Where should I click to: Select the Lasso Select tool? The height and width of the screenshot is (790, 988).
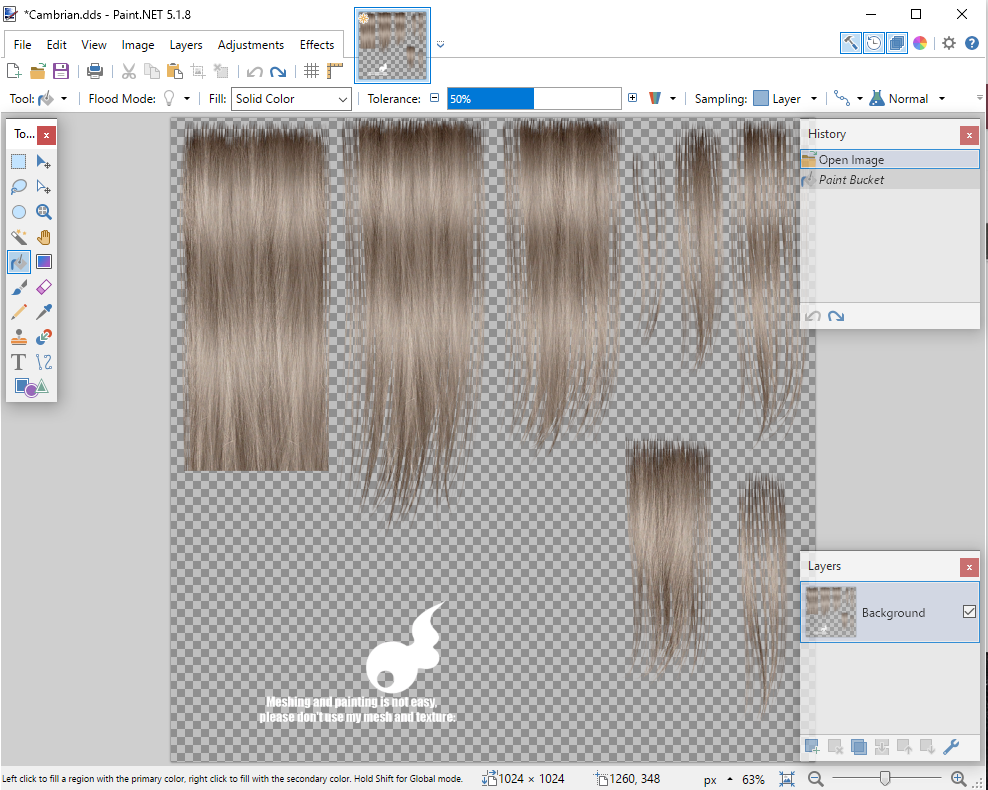point(19,187)
